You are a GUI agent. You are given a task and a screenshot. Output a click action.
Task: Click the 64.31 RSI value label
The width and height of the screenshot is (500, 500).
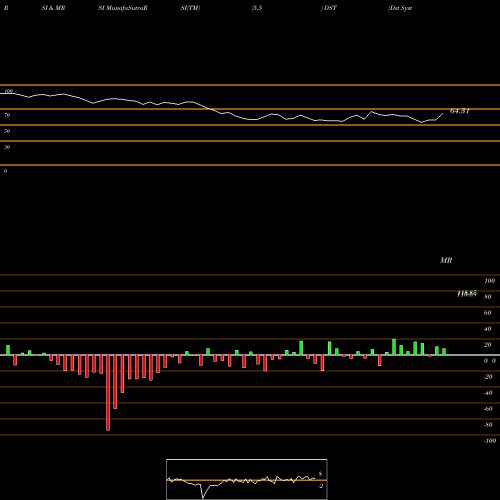pos(460,111)
